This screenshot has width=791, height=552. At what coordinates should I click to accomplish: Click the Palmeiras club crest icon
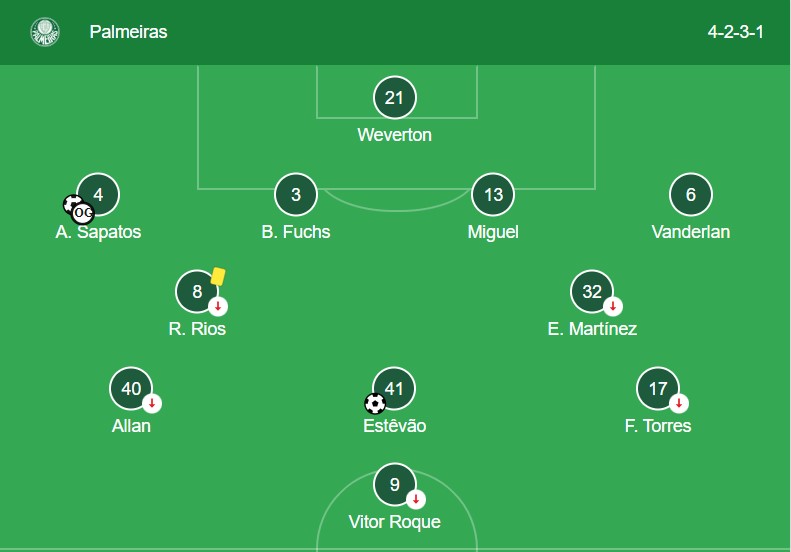[45, 32]
